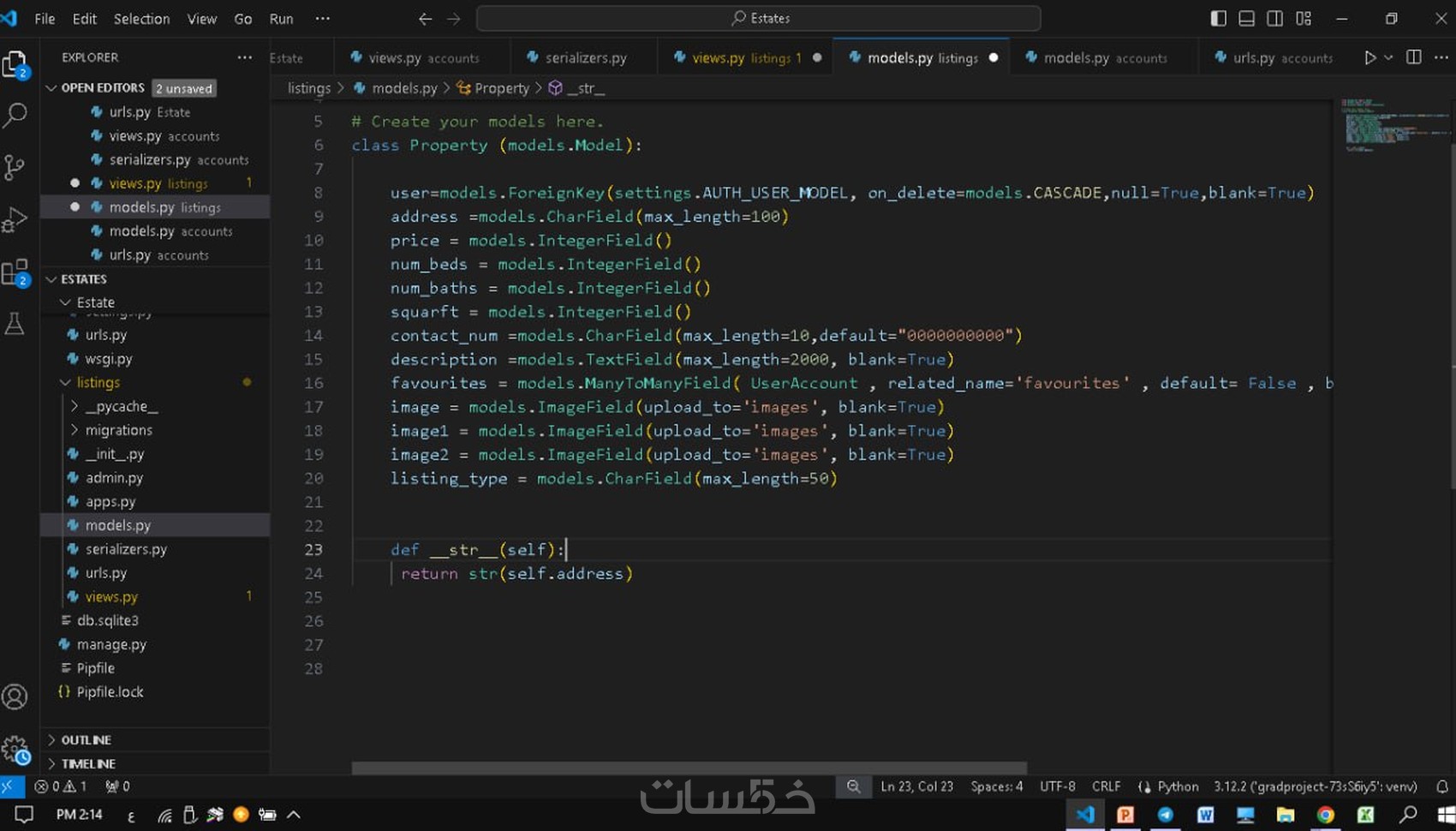The width and height of the screenshot is (1456, 831).
Task: Click the UTF-8 encoding status item
Action: click(1057, 786)
